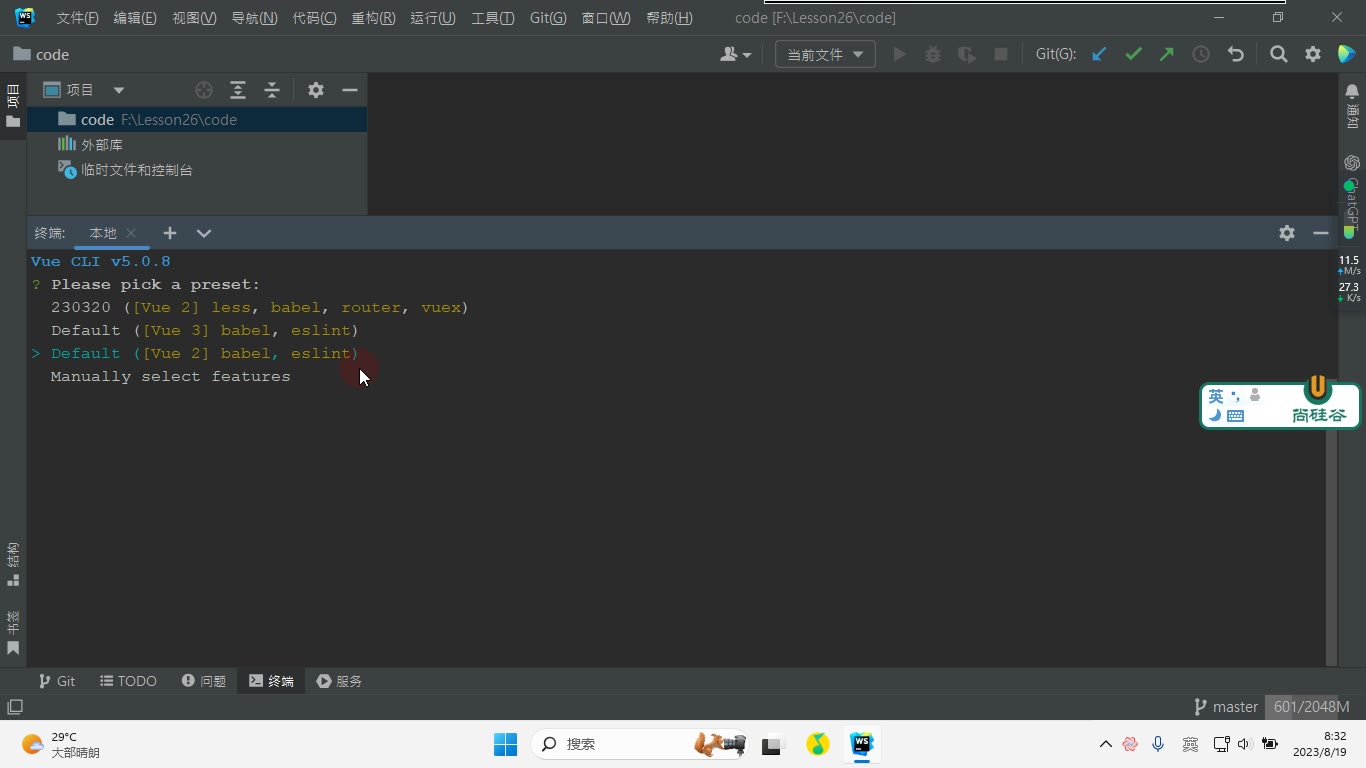The image size is (1366, 768).
Task: Hide the terminal panel
Action: (x=1321, y=233)
